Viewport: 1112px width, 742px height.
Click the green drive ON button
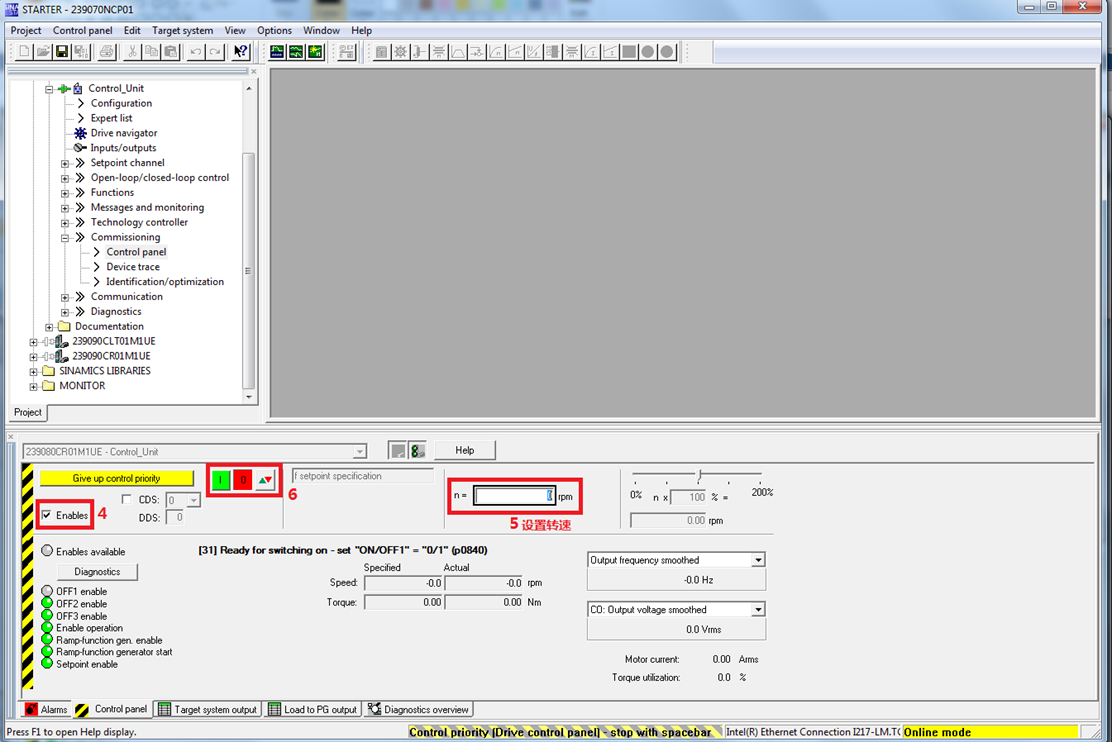coord(221,480)
